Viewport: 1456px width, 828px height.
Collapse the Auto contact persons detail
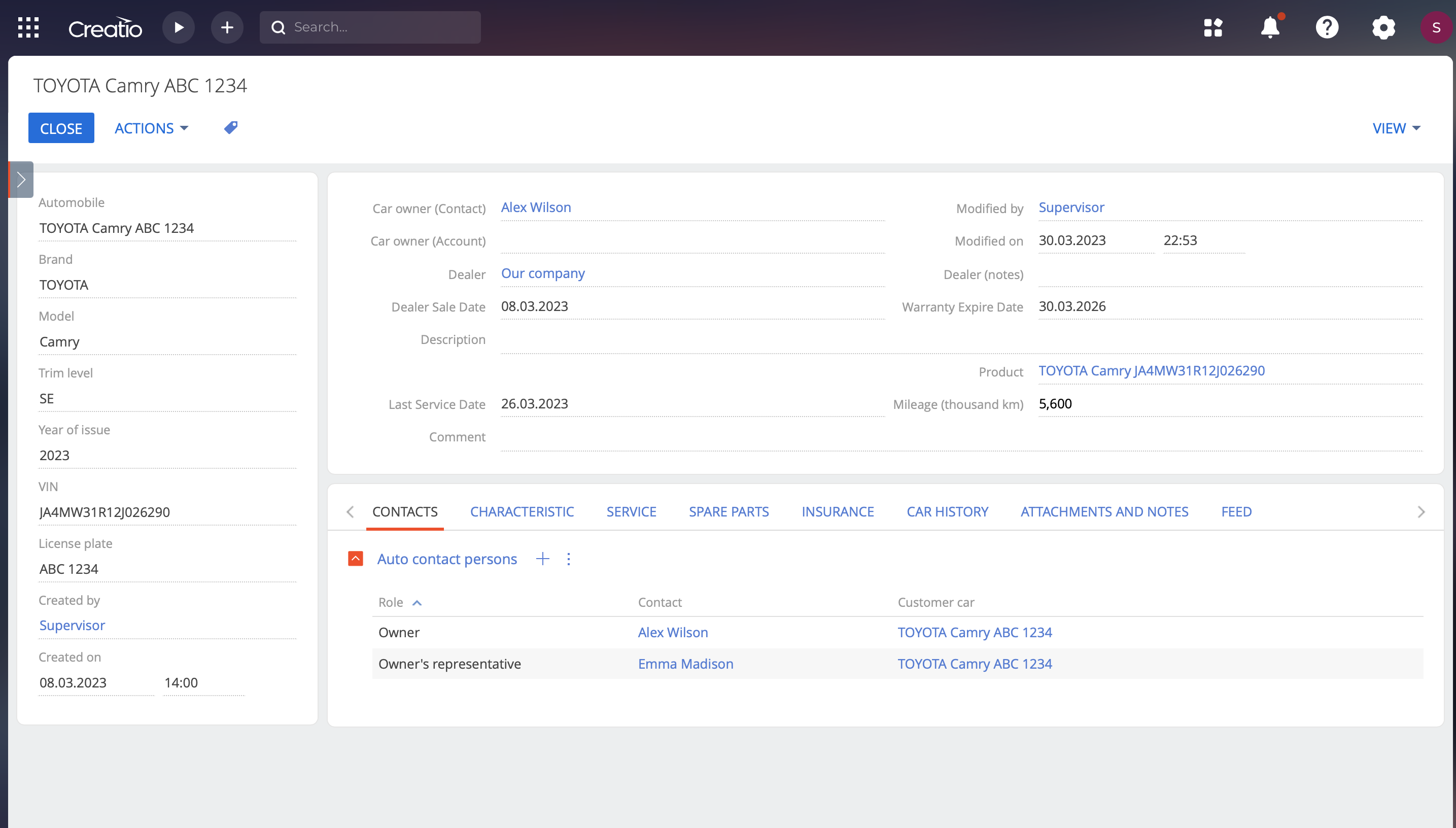pyautogui.click(x=355, y=559)
